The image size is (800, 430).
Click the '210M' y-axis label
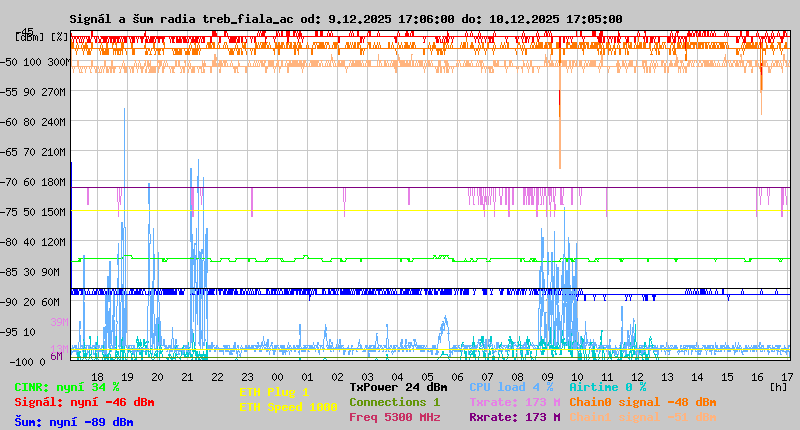click(54, 152)
